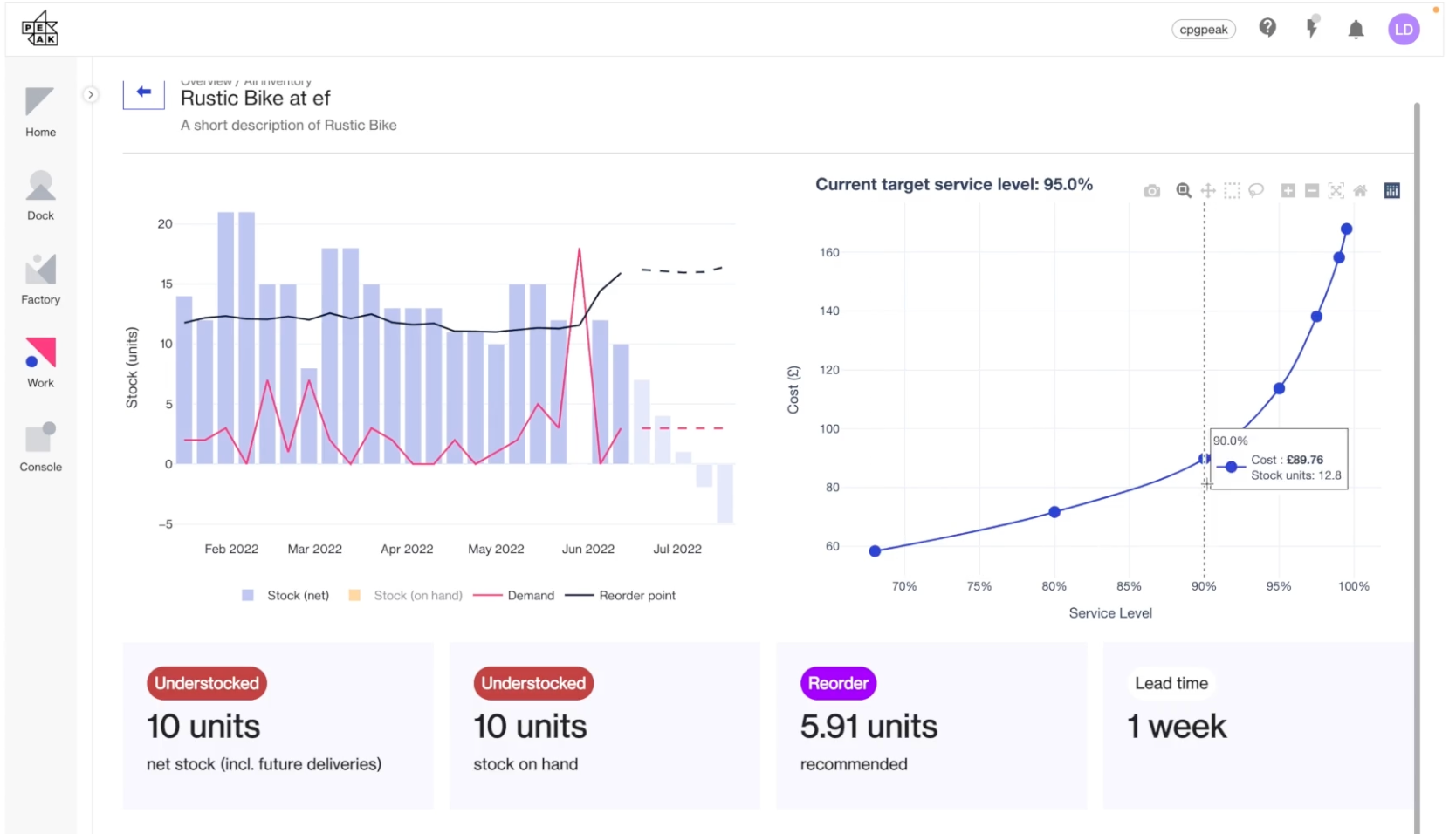Click the back arrow button
The height and width of the screenshot is (834, 1456).
point(144,92)
